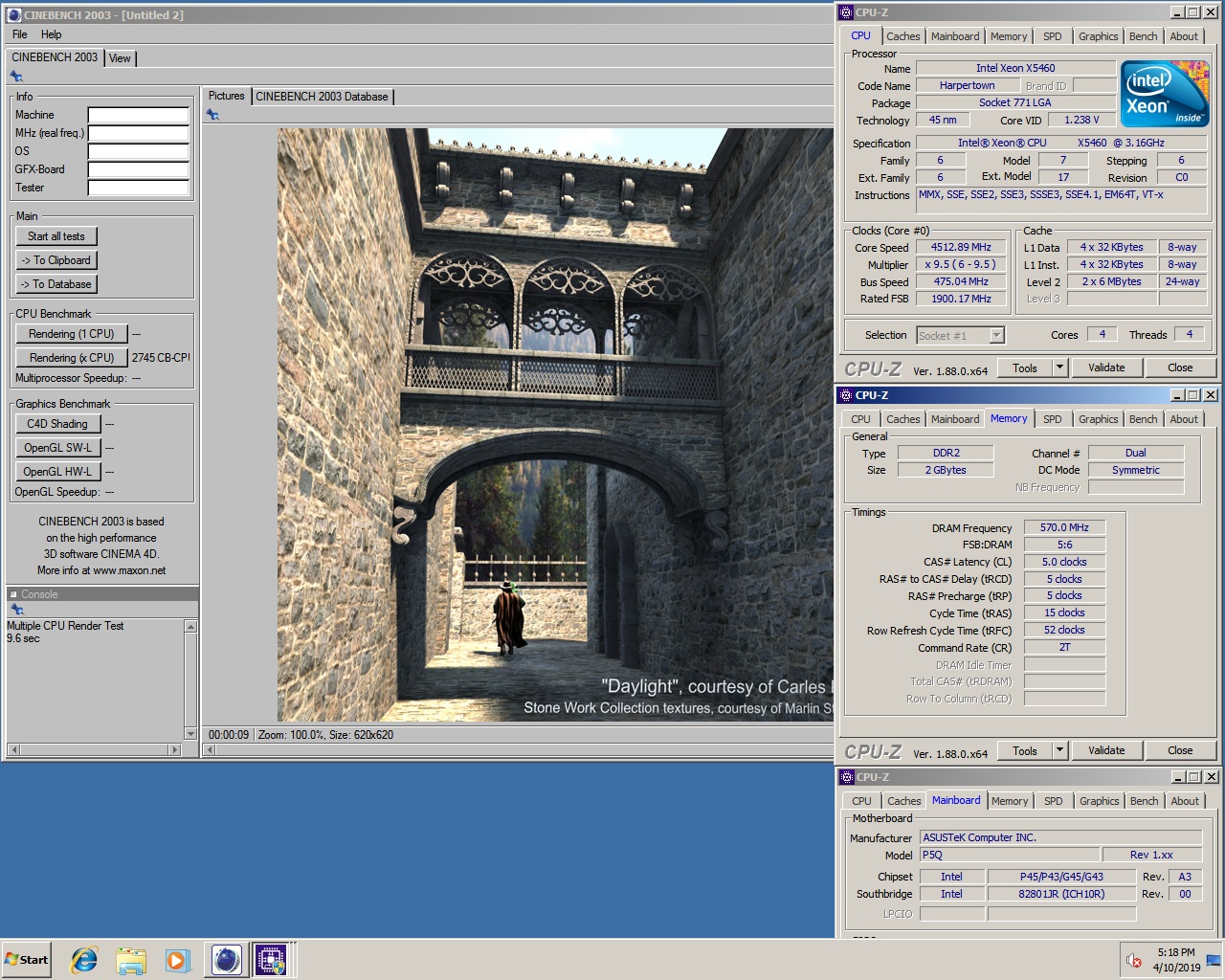Open SPD tab in top CPU-Z window
1225x980 pixels.
coord(1053,36)
